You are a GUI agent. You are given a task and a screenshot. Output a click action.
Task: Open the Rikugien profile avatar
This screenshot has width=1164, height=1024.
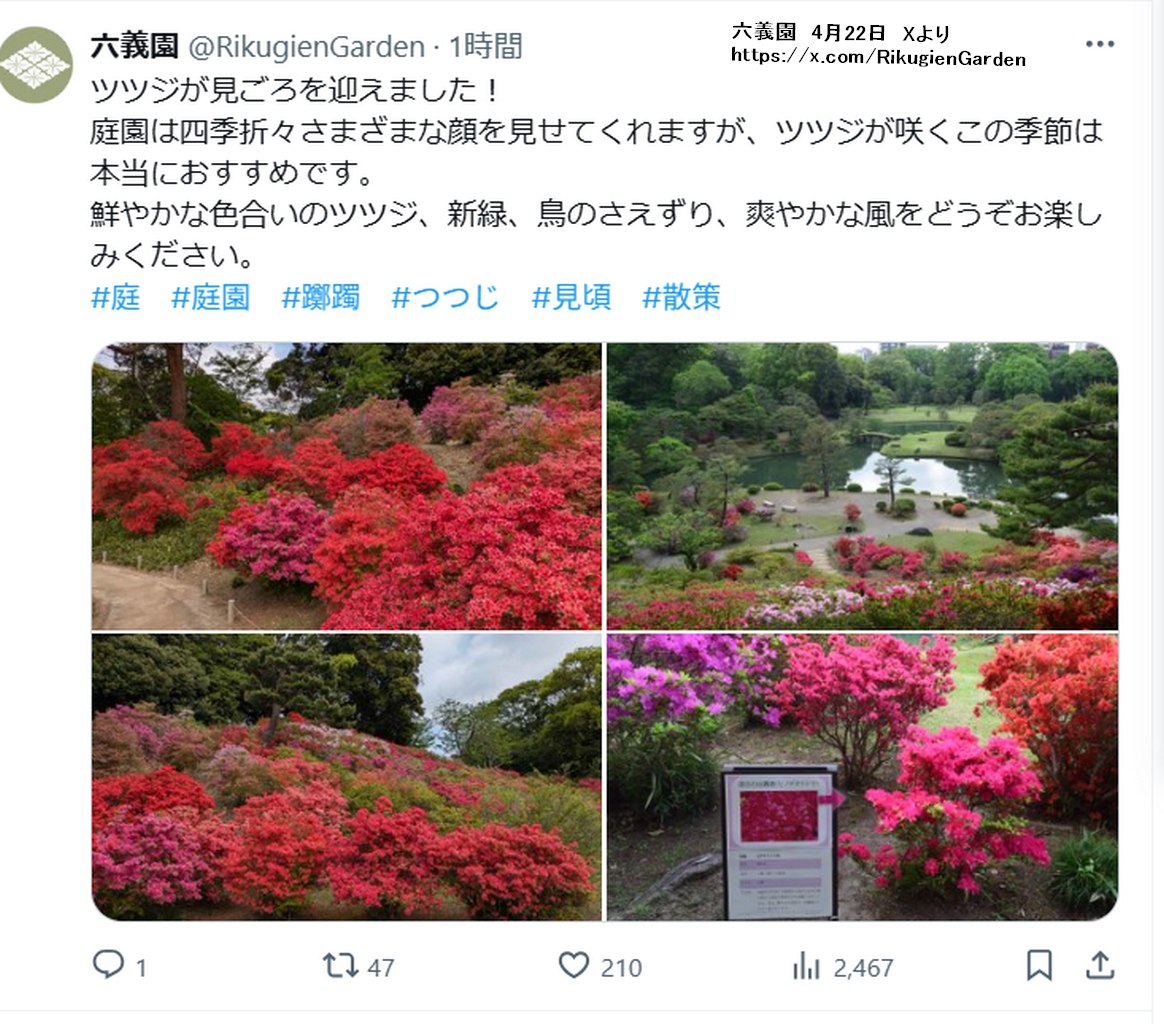pos(35,65)
